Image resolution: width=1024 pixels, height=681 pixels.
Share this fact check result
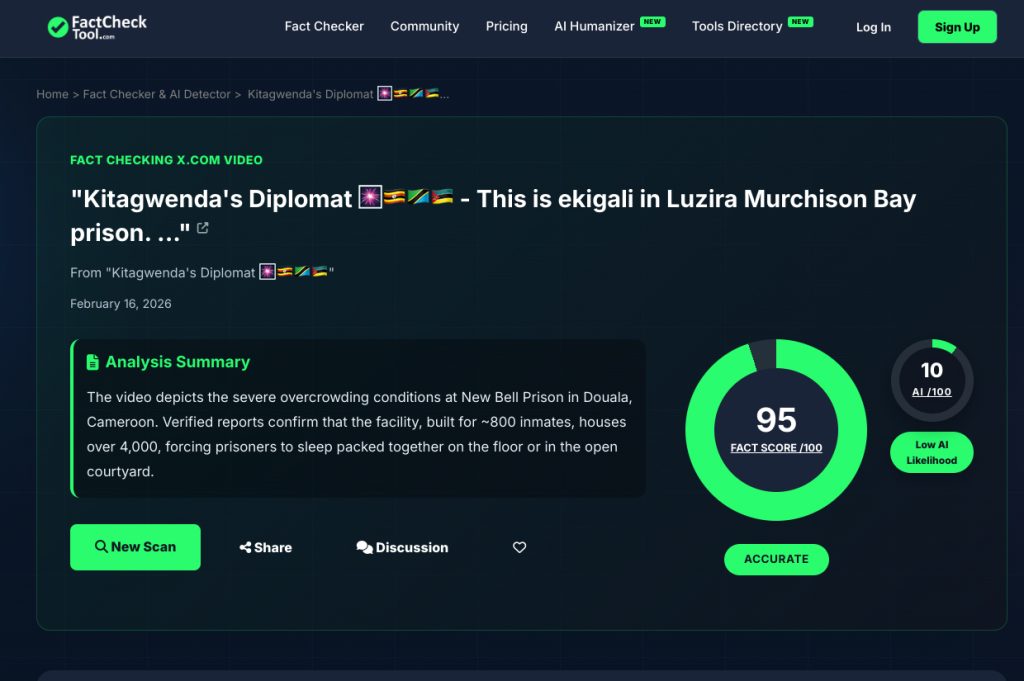(x=266, y=547)
